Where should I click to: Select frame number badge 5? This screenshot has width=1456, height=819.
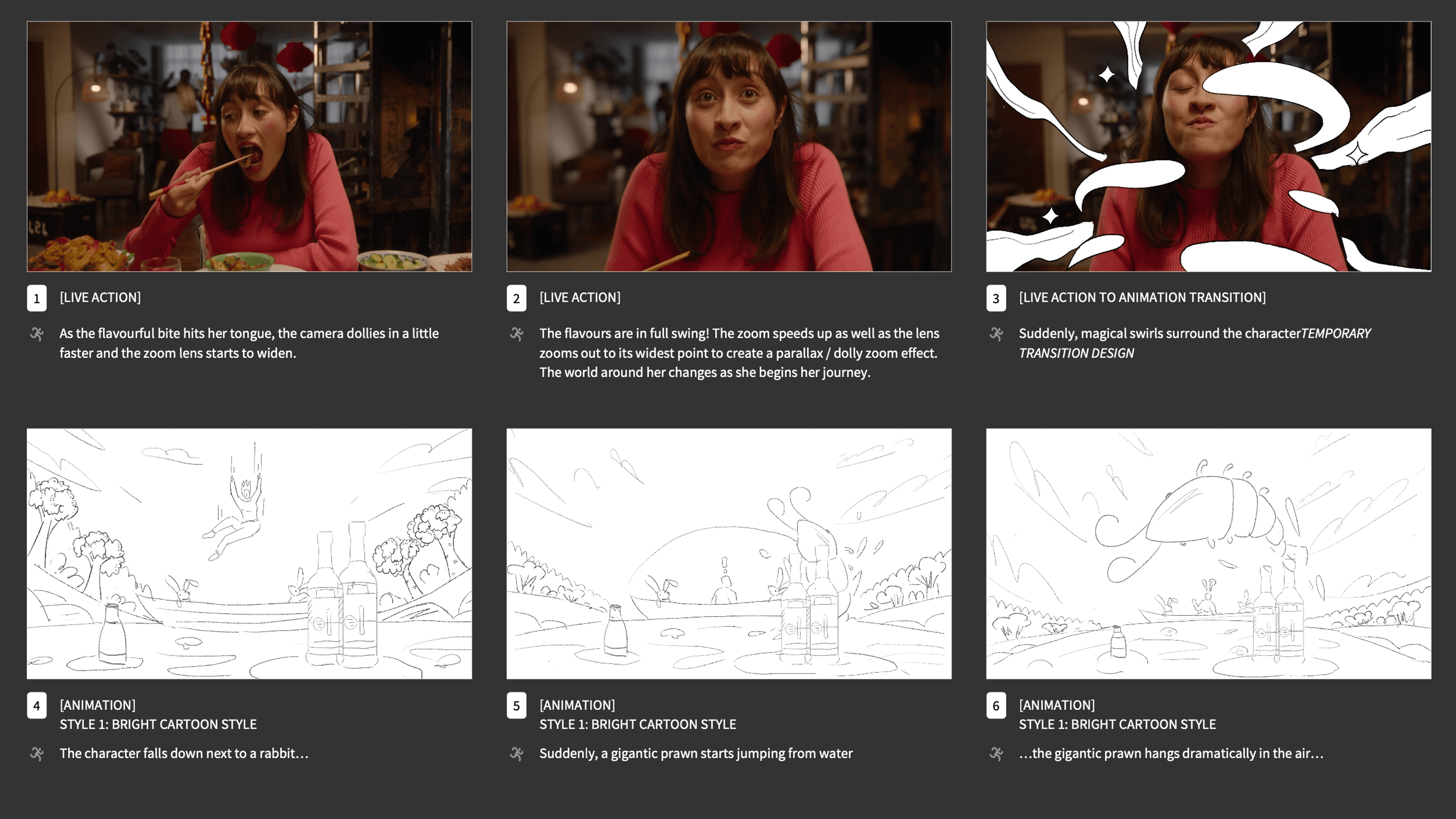coord(516,705)
